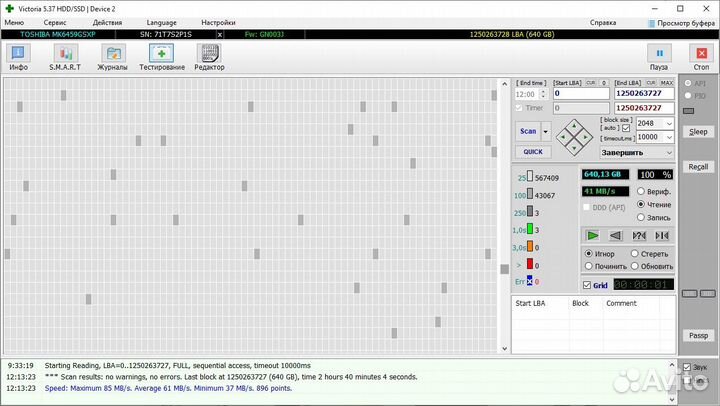Open the Инфо drive information panel
Screen dimensions: 720x406
(x=18, y=56)
